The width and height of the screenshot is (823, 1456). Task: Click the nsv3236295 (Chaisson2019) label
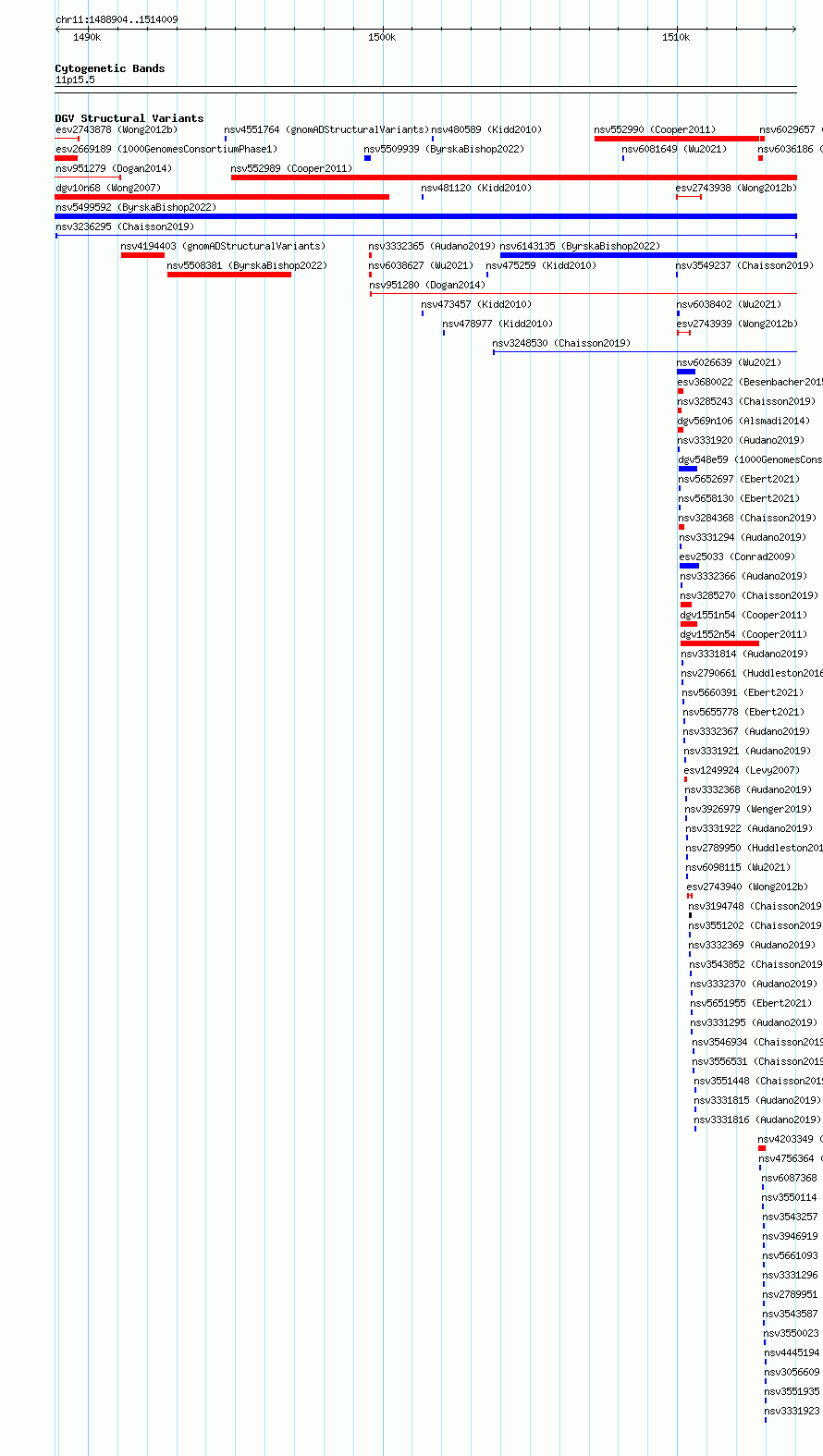point(125,226)
